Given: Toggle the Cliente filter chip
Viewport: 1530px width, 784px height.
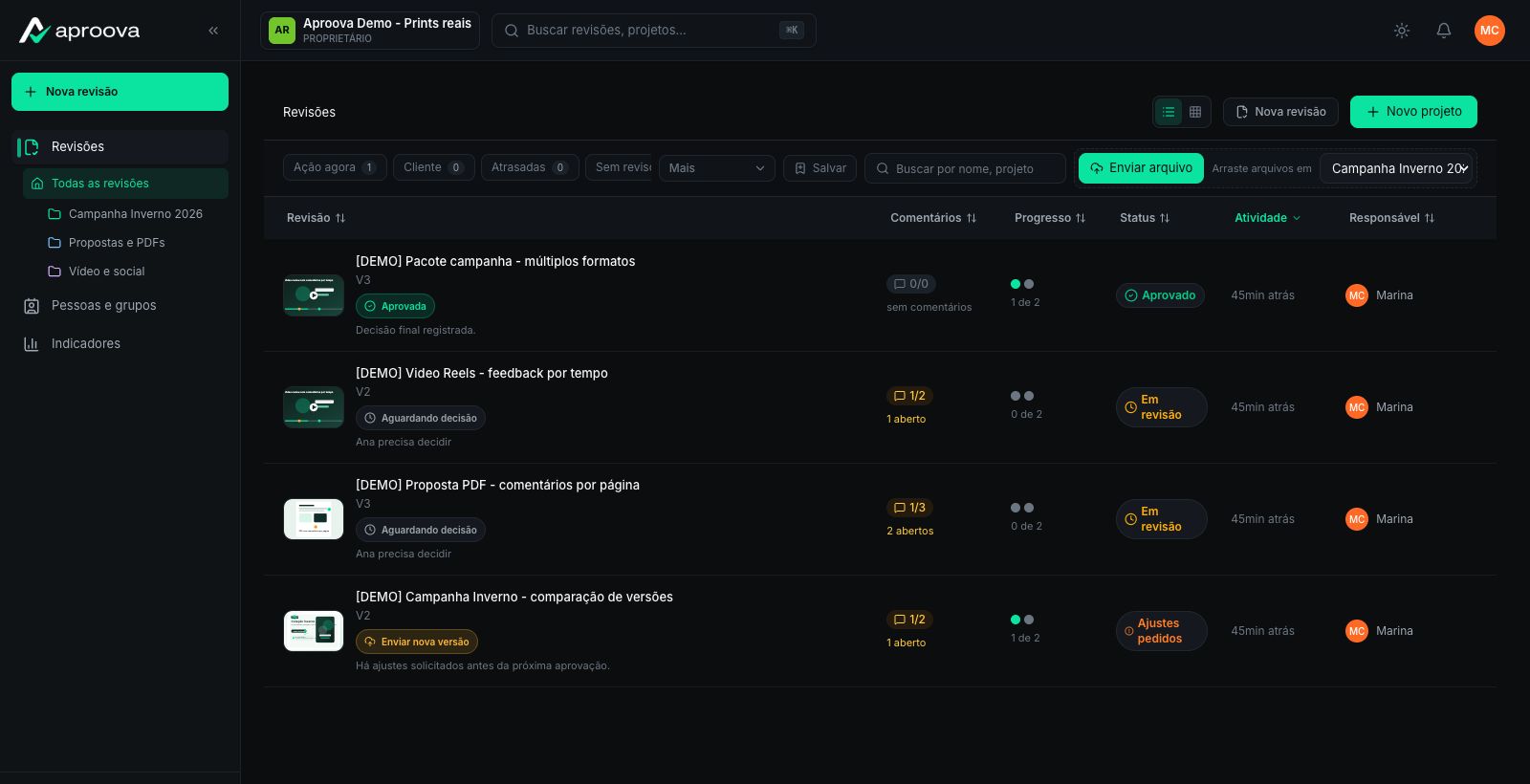Looking at the screenshot, I should pyautogui.click(x=433, y=167).
